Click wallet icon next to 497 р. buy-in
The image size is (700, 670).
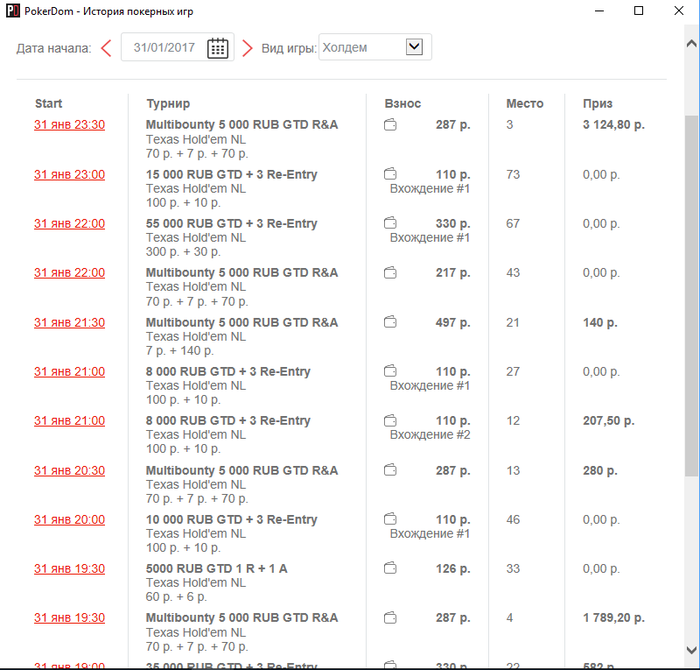click(390, 321)
